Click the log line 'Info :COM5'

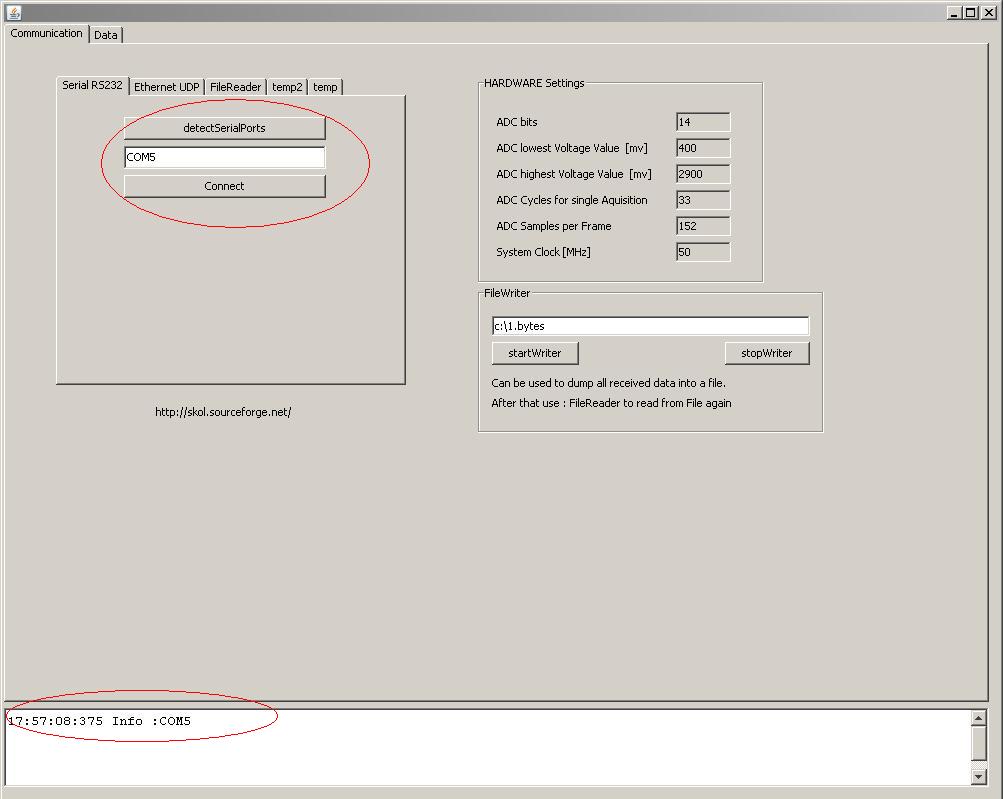(151, 722)
